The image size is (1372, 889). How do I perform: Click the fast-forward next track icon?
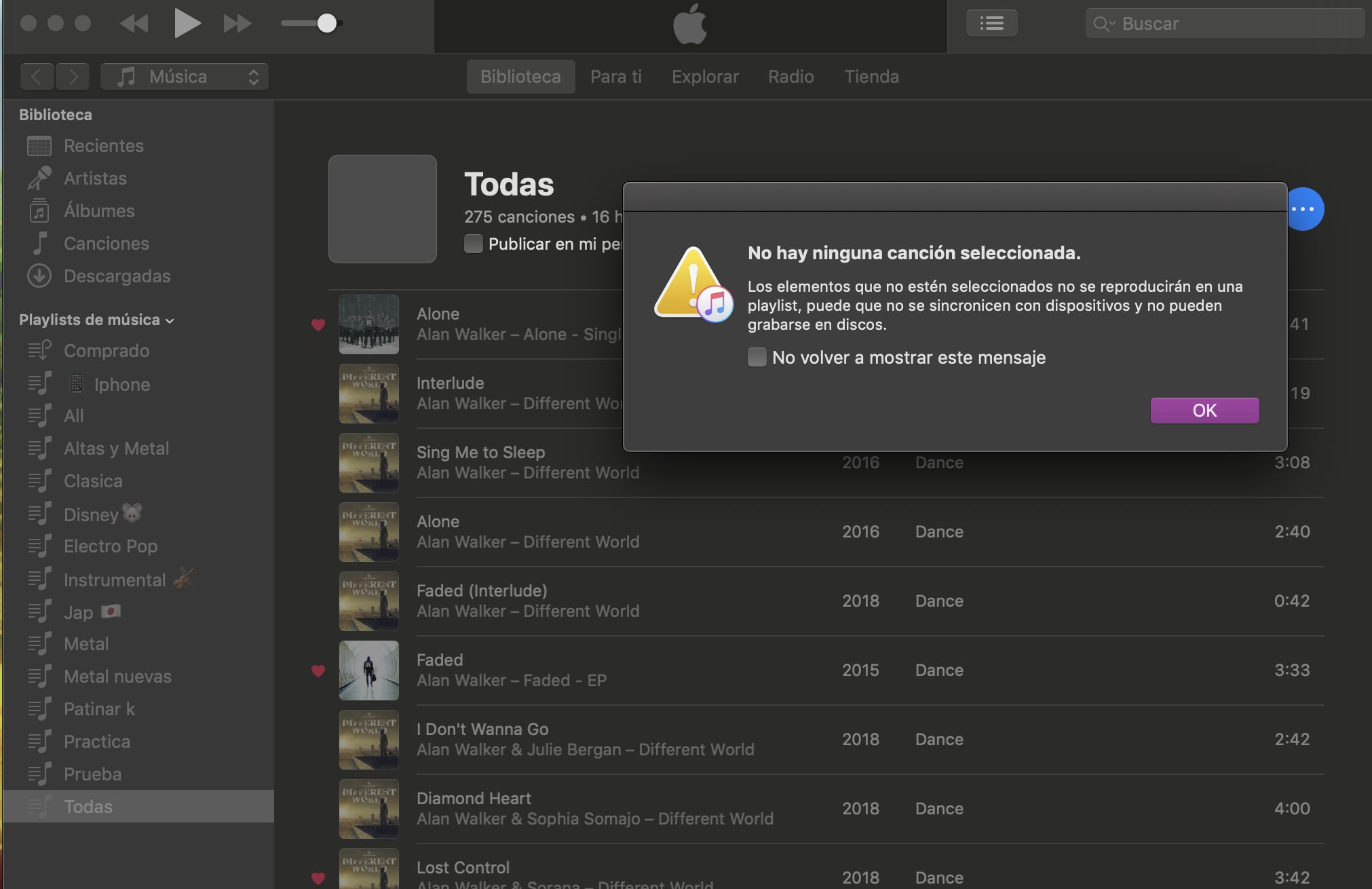[x=237, y=24]
